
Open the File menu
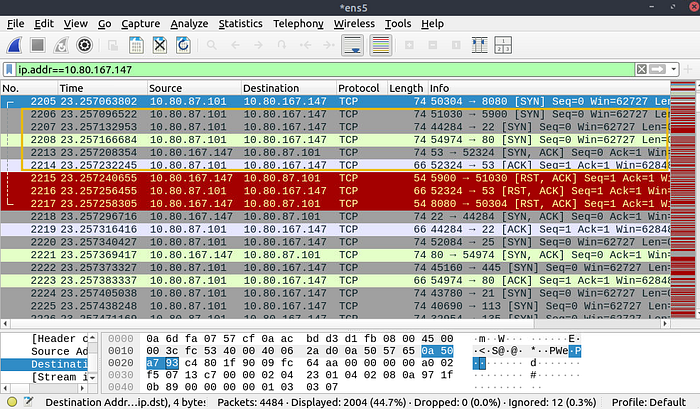pos(16,24)
